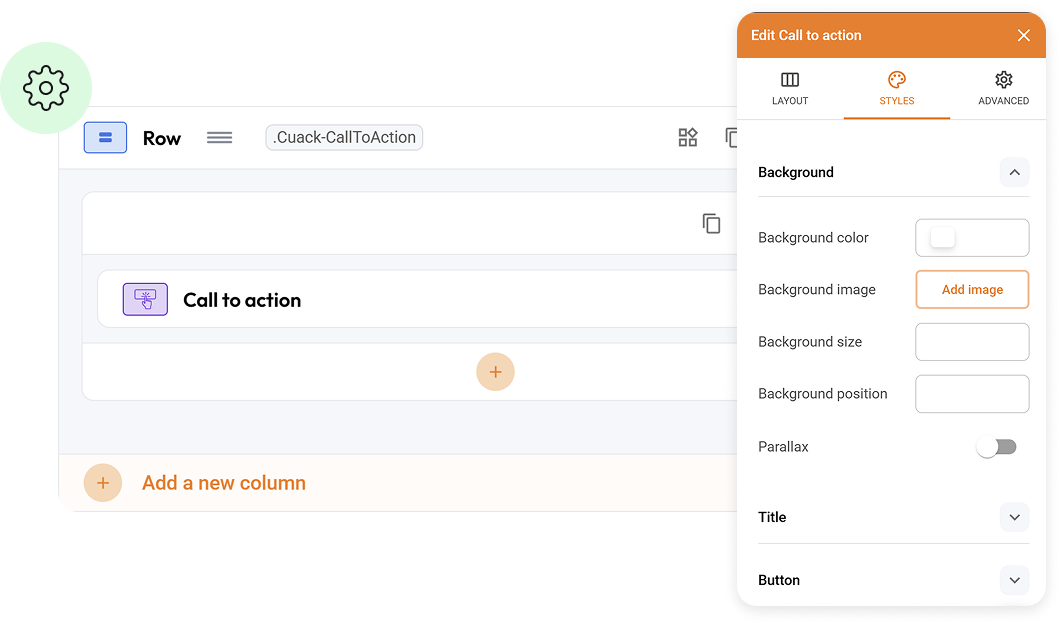The image size is (1062, 626).
Task: Click the Add image button
Action: point(972,289)
